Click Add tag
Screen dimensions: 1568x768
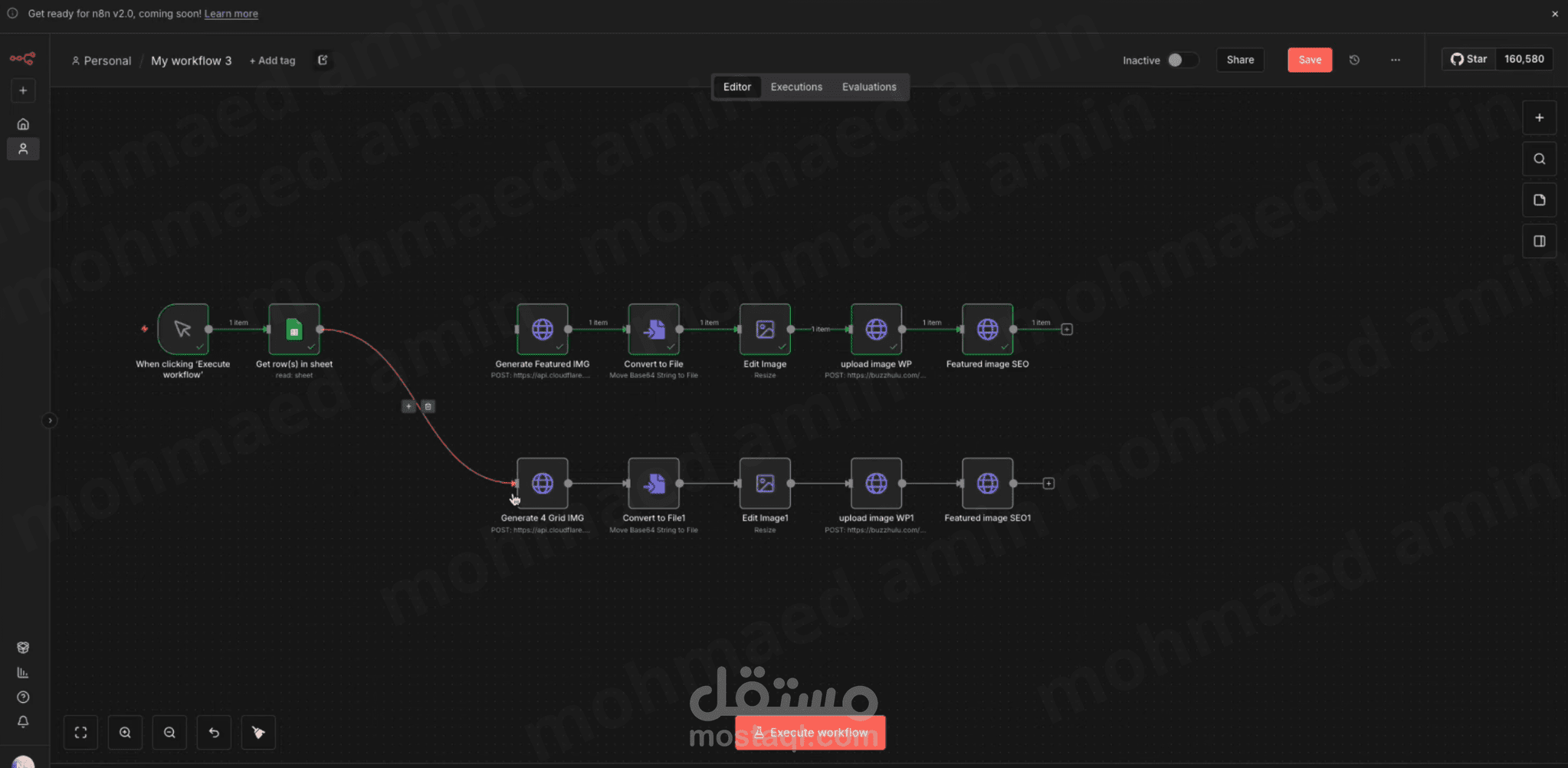[272, 61]
